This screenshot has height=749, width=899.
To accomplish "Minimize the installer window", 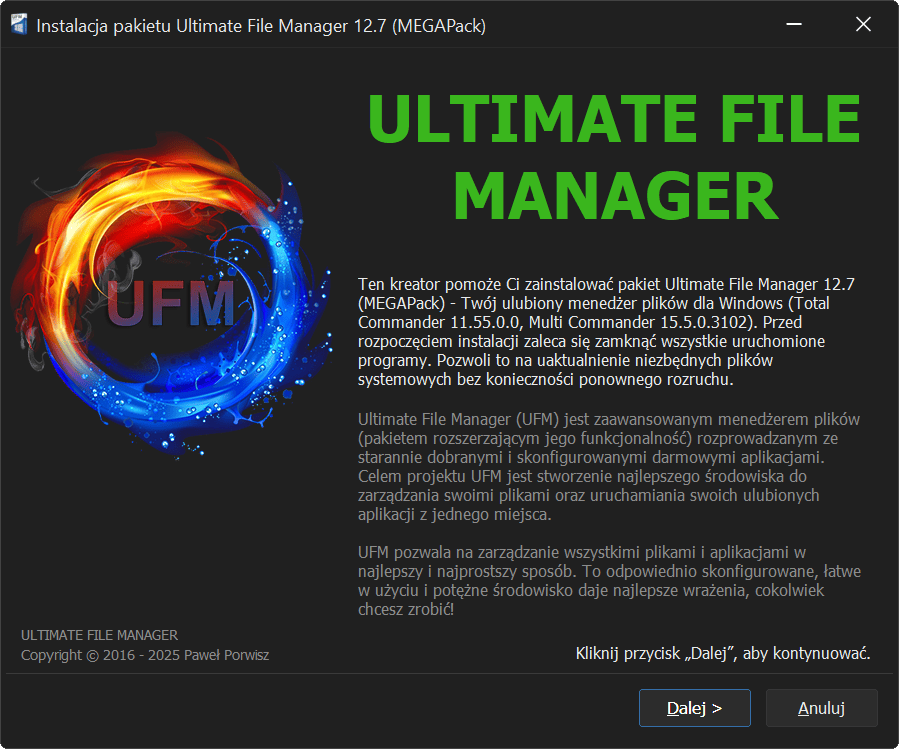I will point(793,25).
